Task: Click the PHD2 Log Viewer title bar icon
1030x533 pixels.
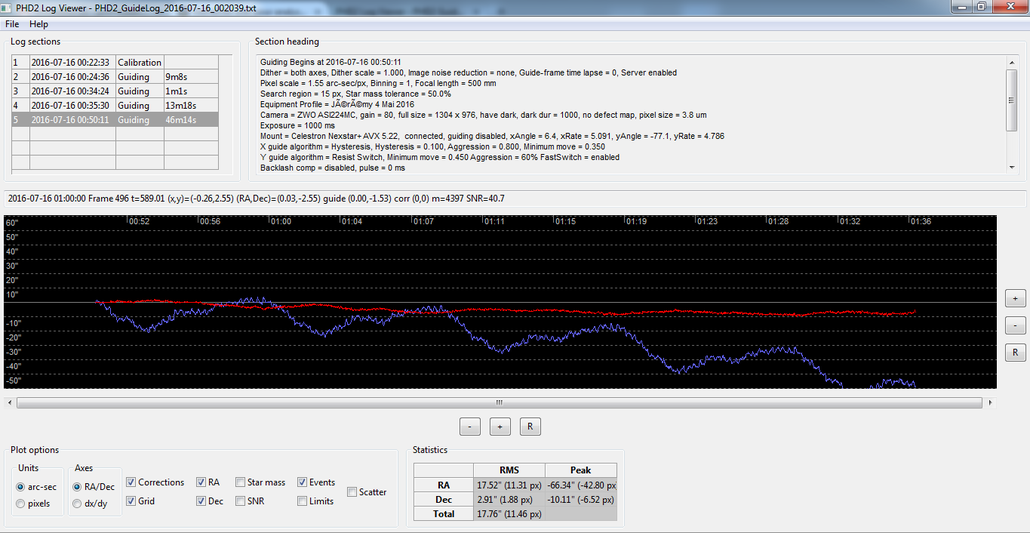Action: coord(8,7)
